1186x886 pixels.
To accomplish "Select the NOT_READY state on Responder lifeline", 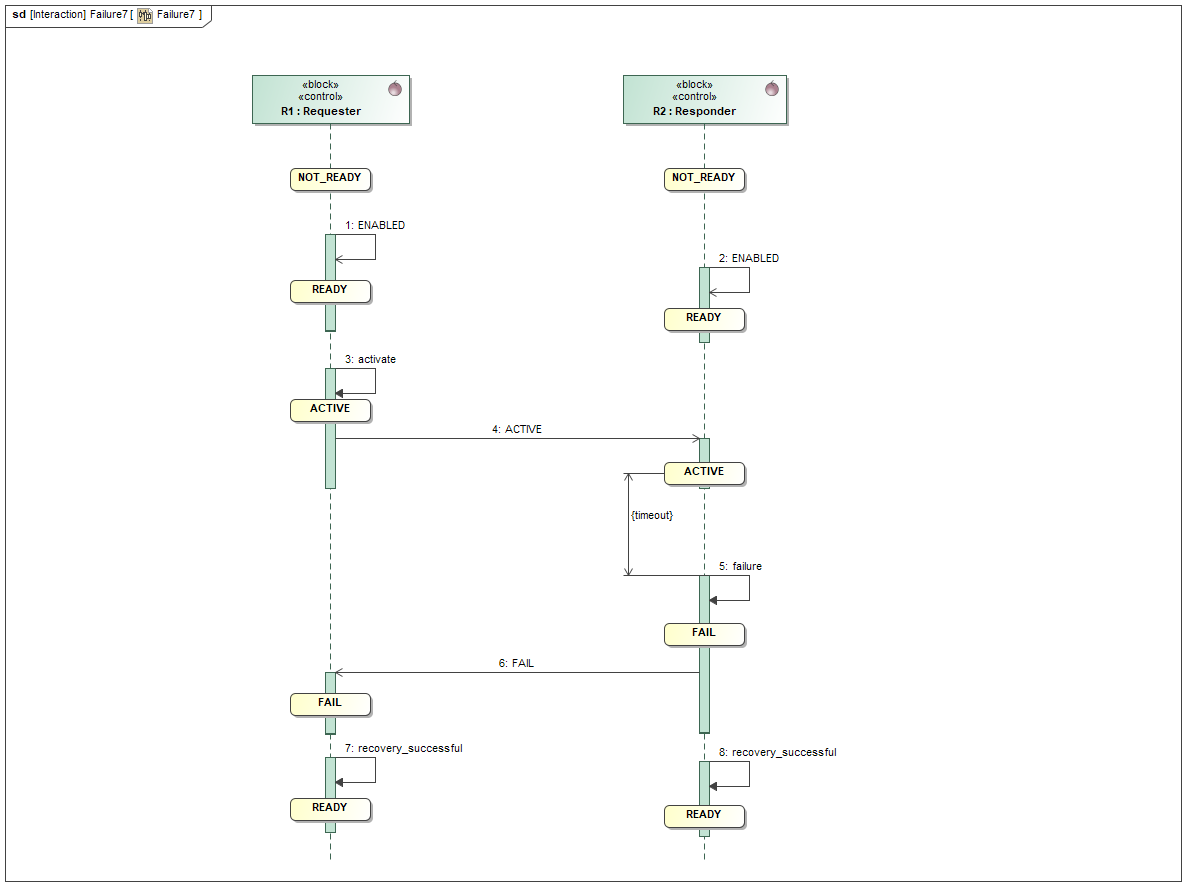I will (x=704, y=179).
